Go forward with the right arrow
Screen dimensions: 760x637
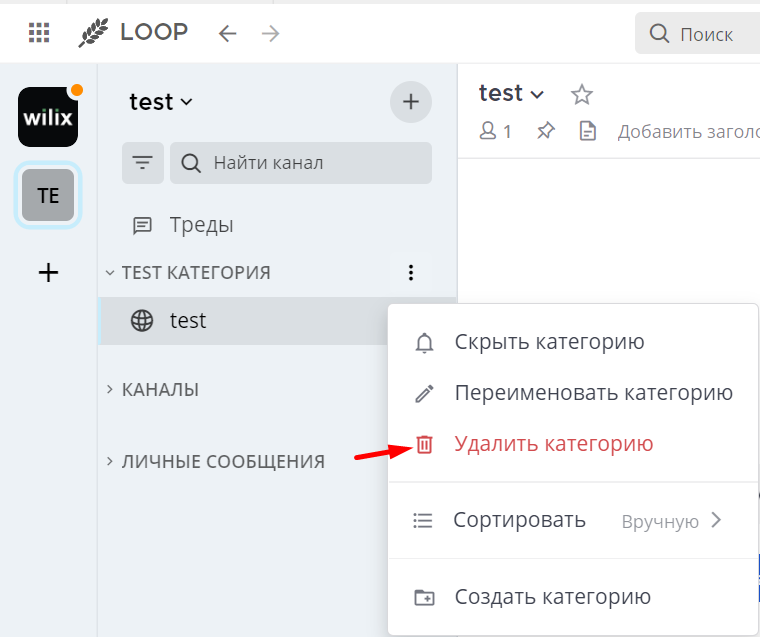coord(270,33)
